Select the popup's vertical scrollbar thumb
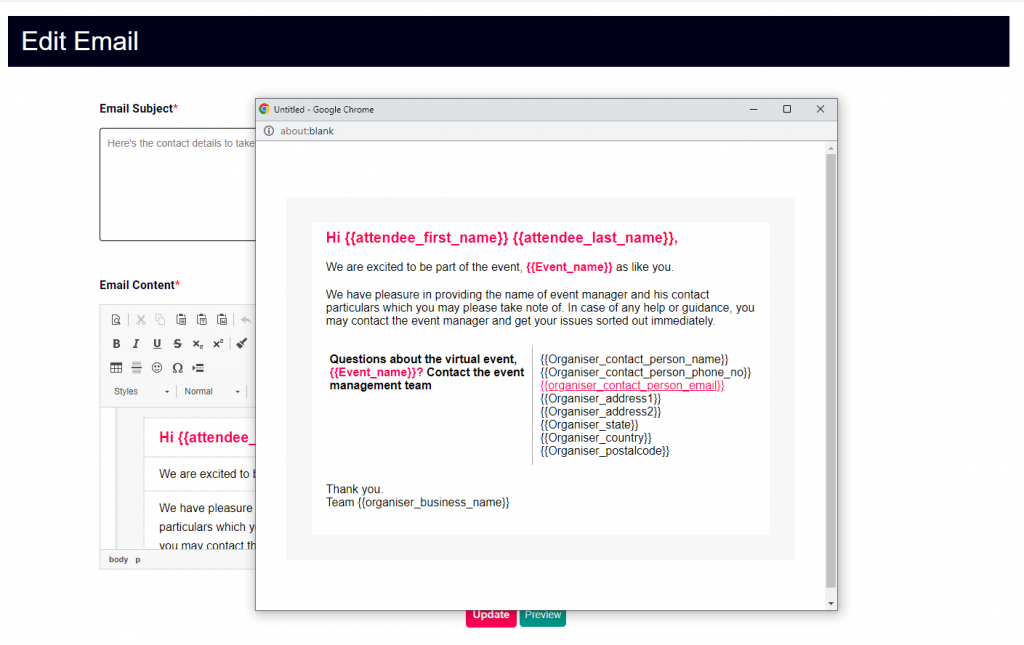This screenshot has height=645, width=1024. point(831,371)
